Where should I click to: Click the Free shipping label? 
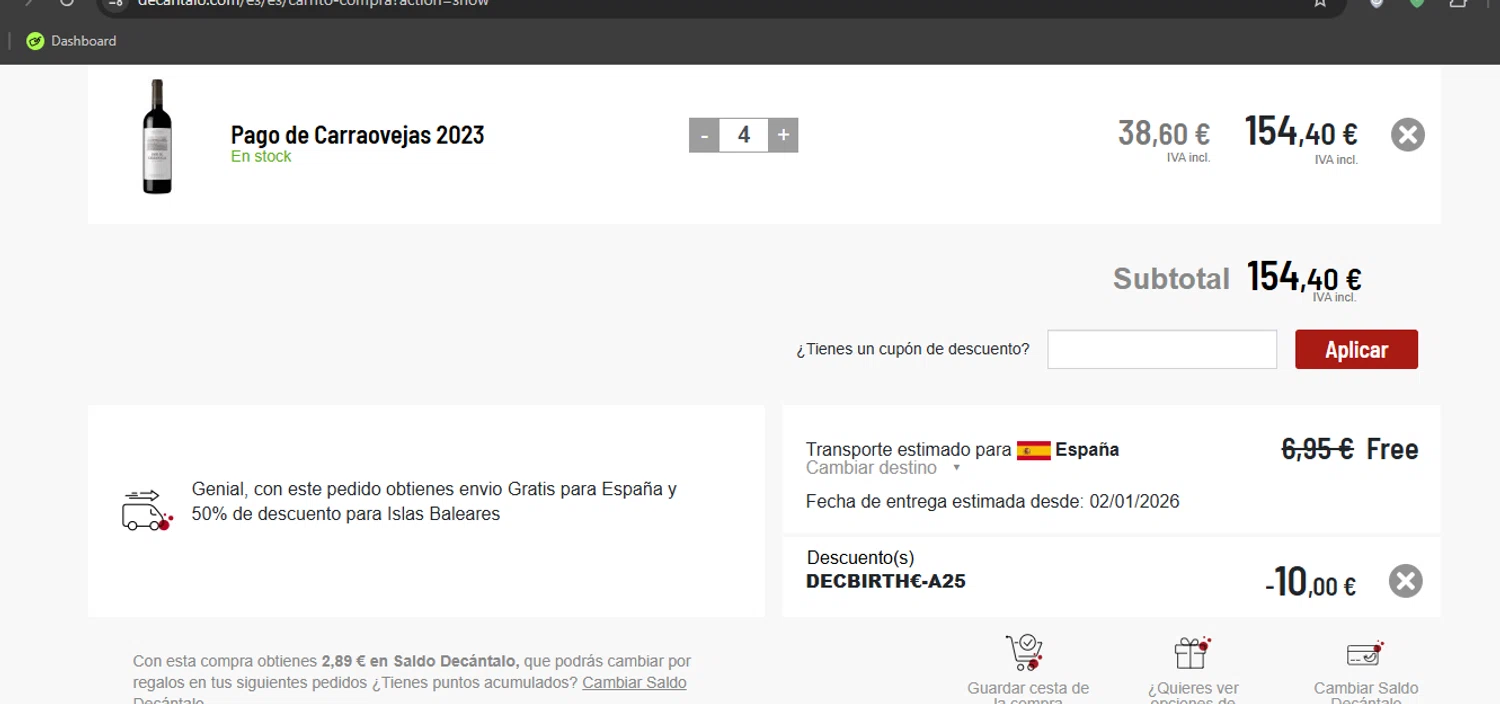(x=1392, y=449)
